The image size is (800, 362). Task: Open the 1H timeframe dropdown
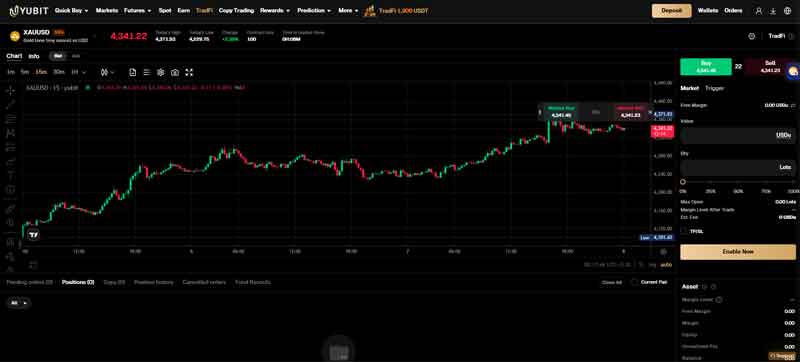point(79,72)
